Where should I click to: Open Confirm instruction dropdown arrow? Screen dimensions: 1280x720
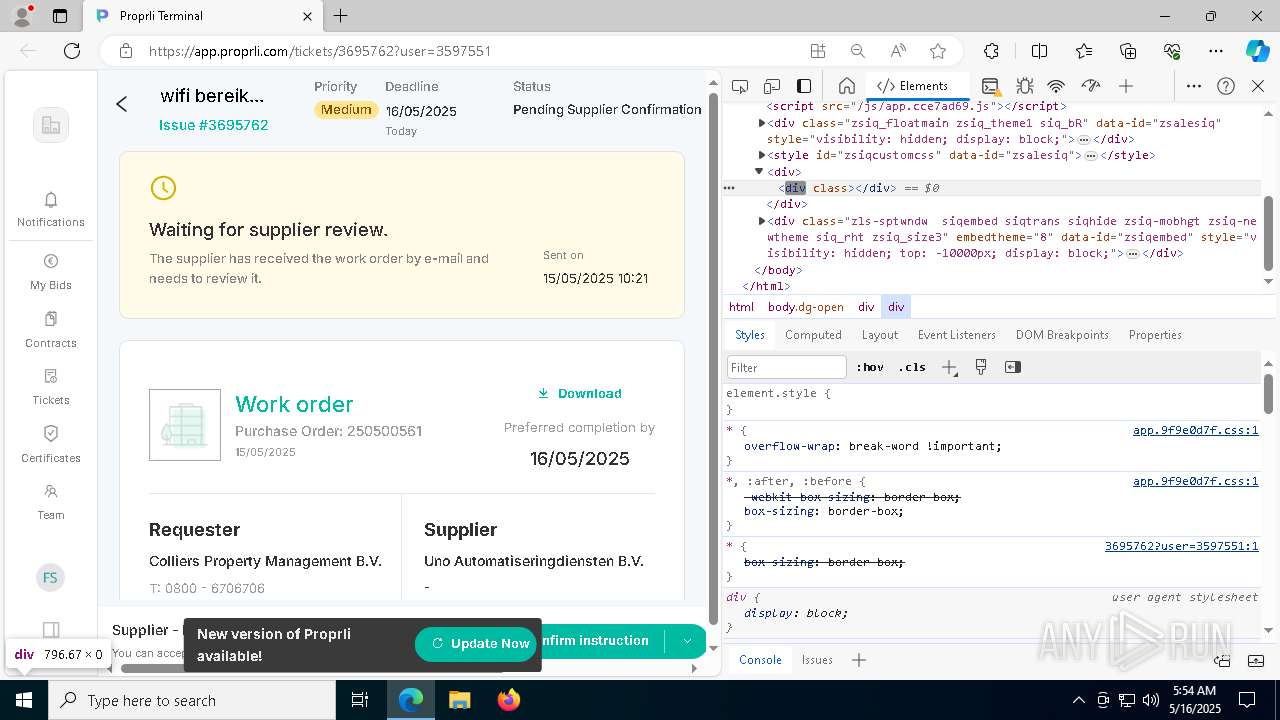(x=687, y=641)
